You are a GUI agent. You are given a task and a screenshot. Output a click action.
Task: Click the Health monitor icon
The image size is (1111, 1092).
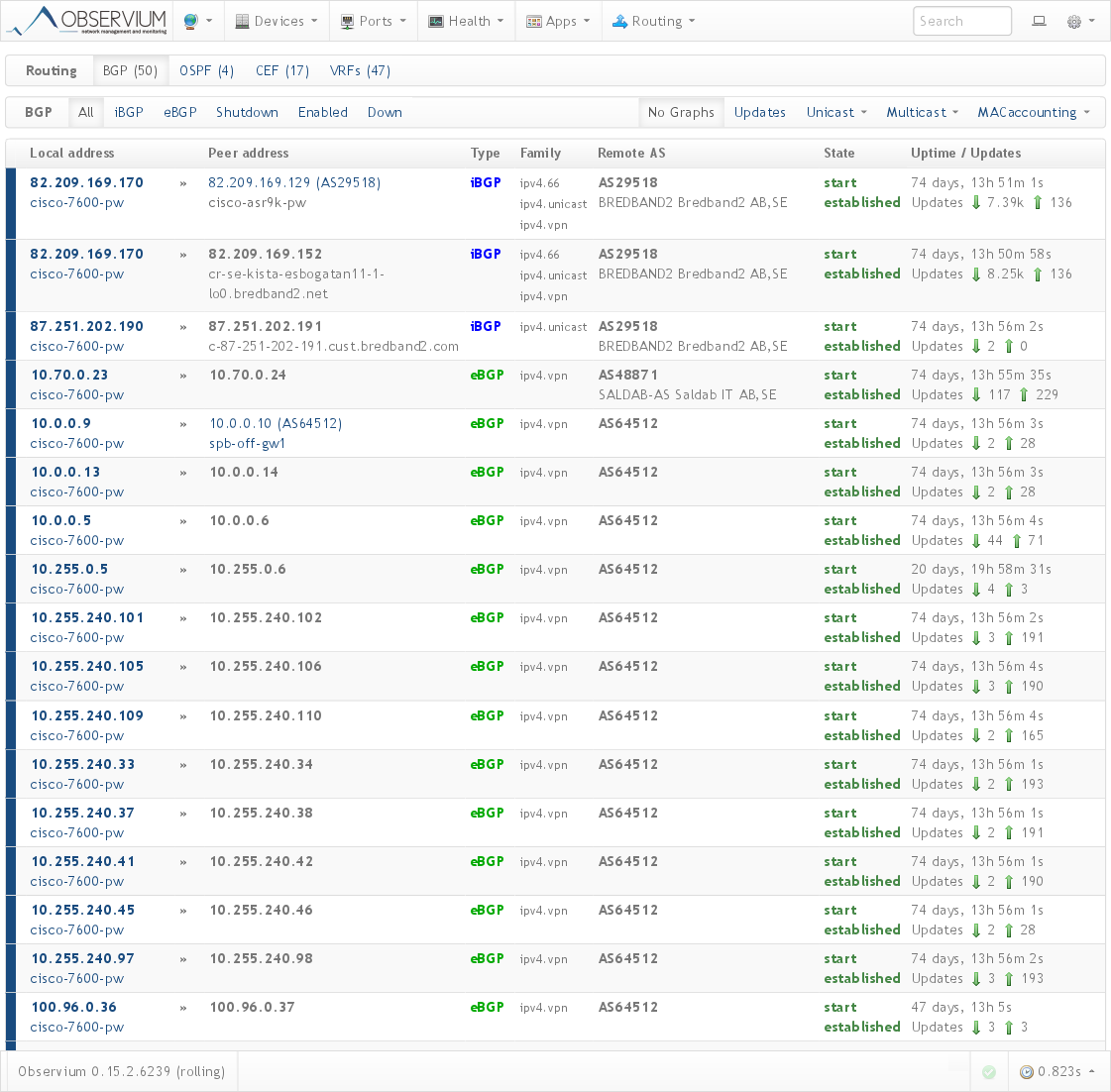point(436,21)
